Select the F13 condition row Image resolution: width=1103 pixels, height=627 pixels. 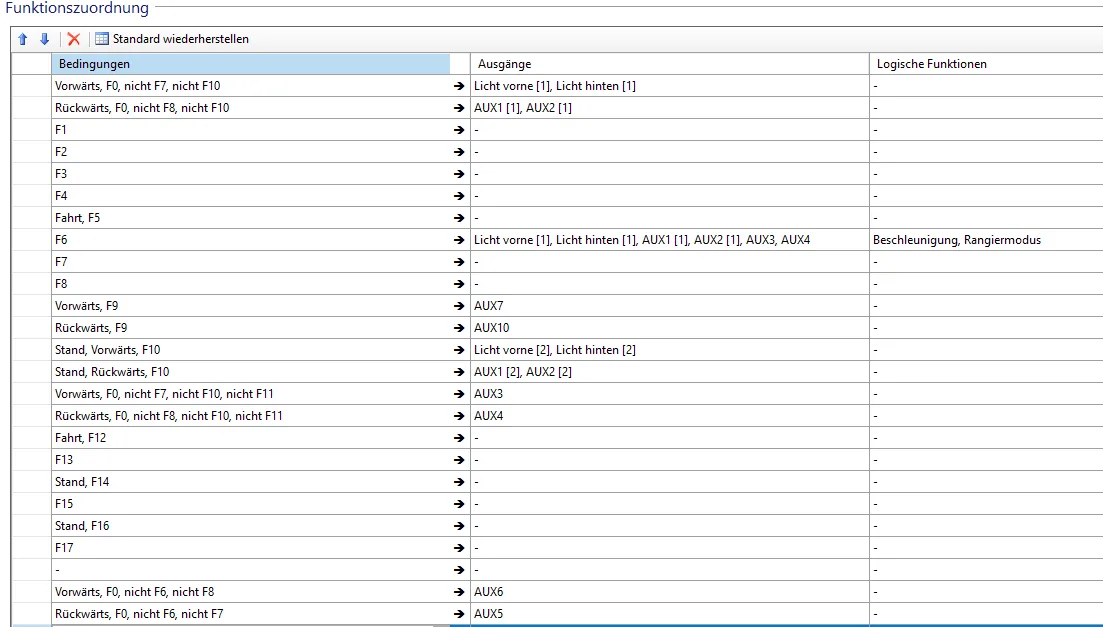tap(250, 460)
